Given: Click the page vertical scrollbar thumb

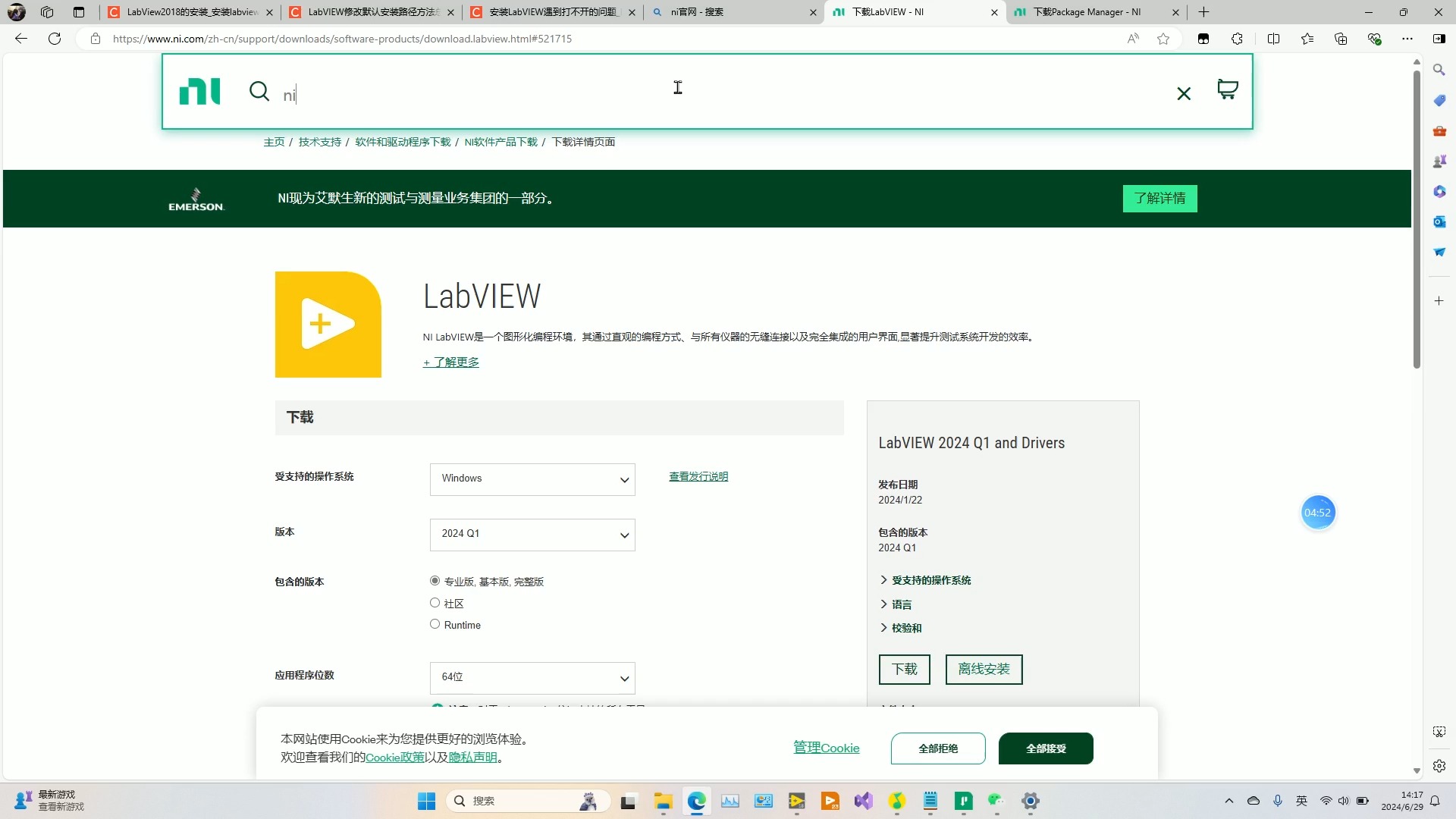Looking at the screenshot, I should coord(1417,220).
